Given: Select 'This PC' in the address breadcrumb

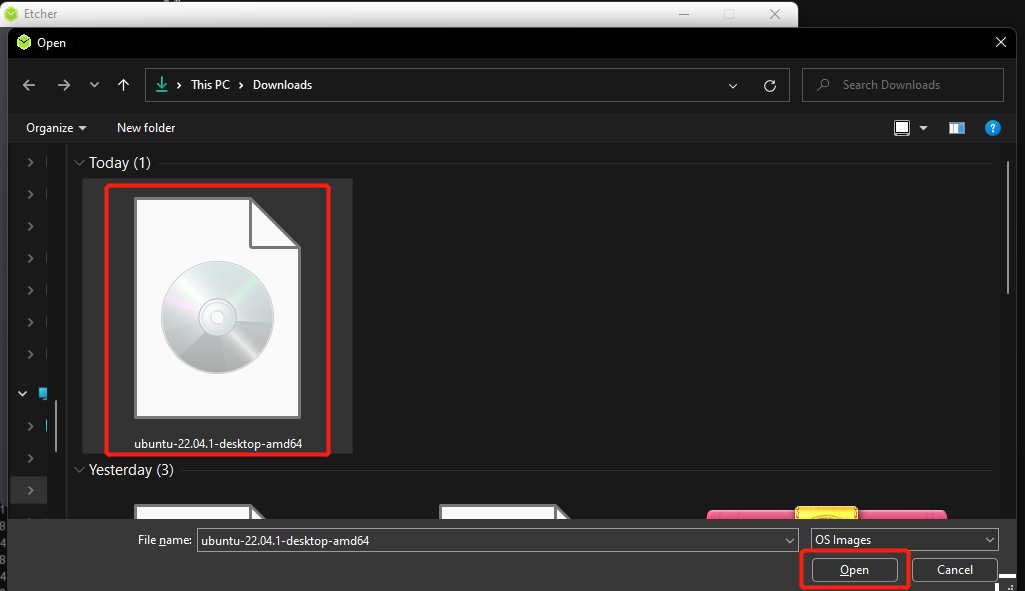Looking at the screenshot, I should click(x=210, y=85).
